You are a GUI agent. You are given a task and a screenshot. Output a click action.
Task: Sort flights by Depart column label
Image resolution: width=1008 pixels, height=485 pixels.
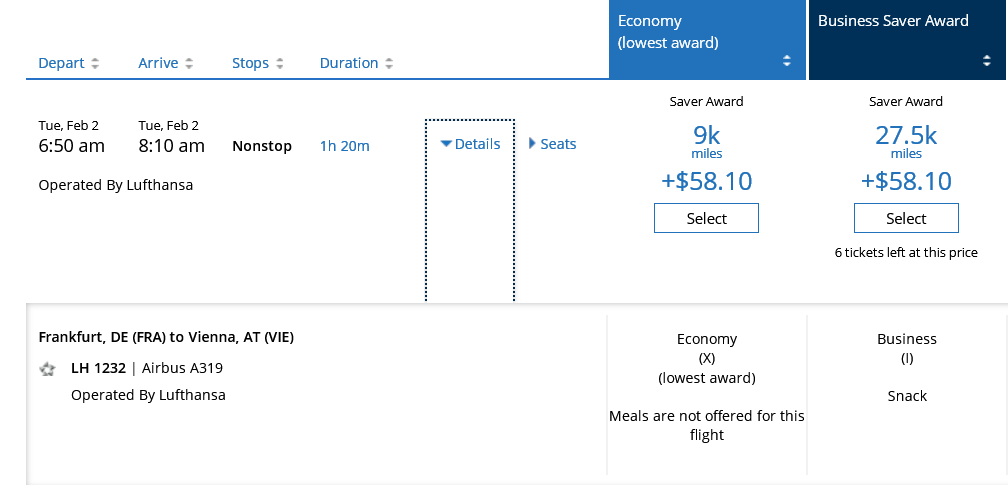point(61,63)
